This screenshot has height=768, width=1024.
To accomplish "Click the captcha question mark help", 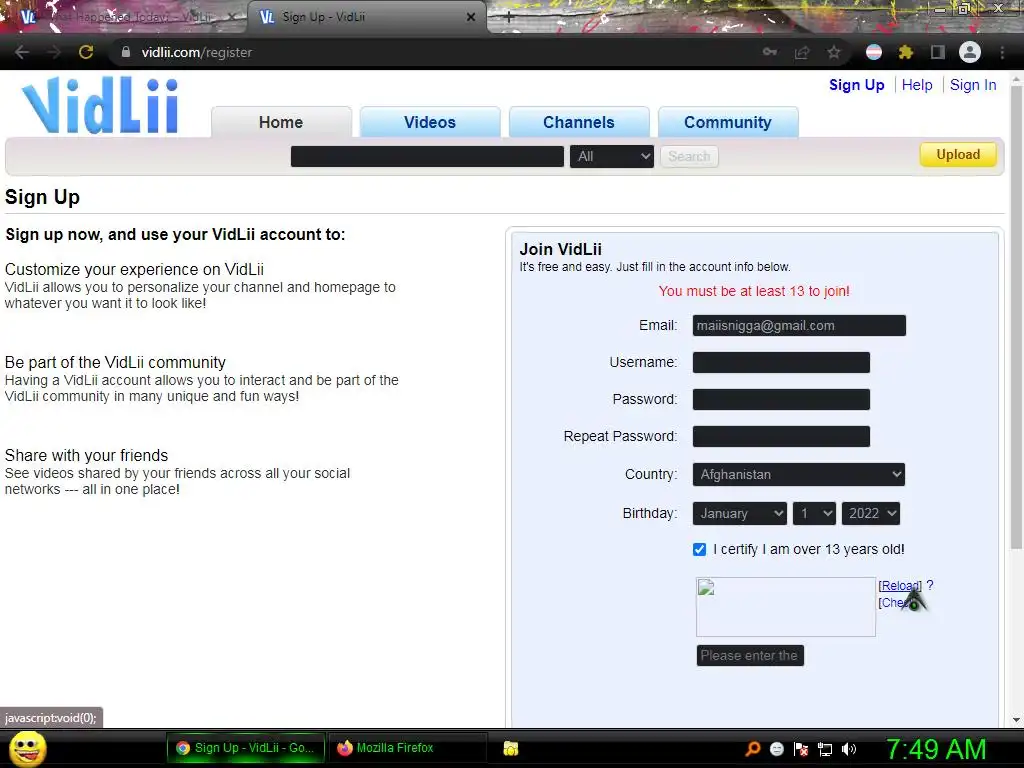I will [930, 585].
